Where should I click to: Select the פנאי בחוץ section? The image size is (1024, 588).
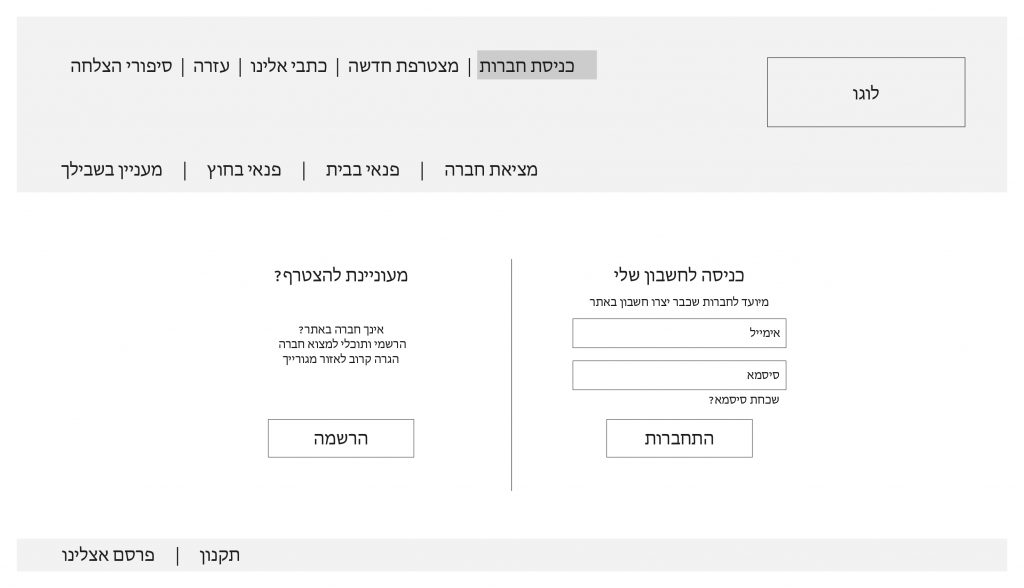(244, 170)
